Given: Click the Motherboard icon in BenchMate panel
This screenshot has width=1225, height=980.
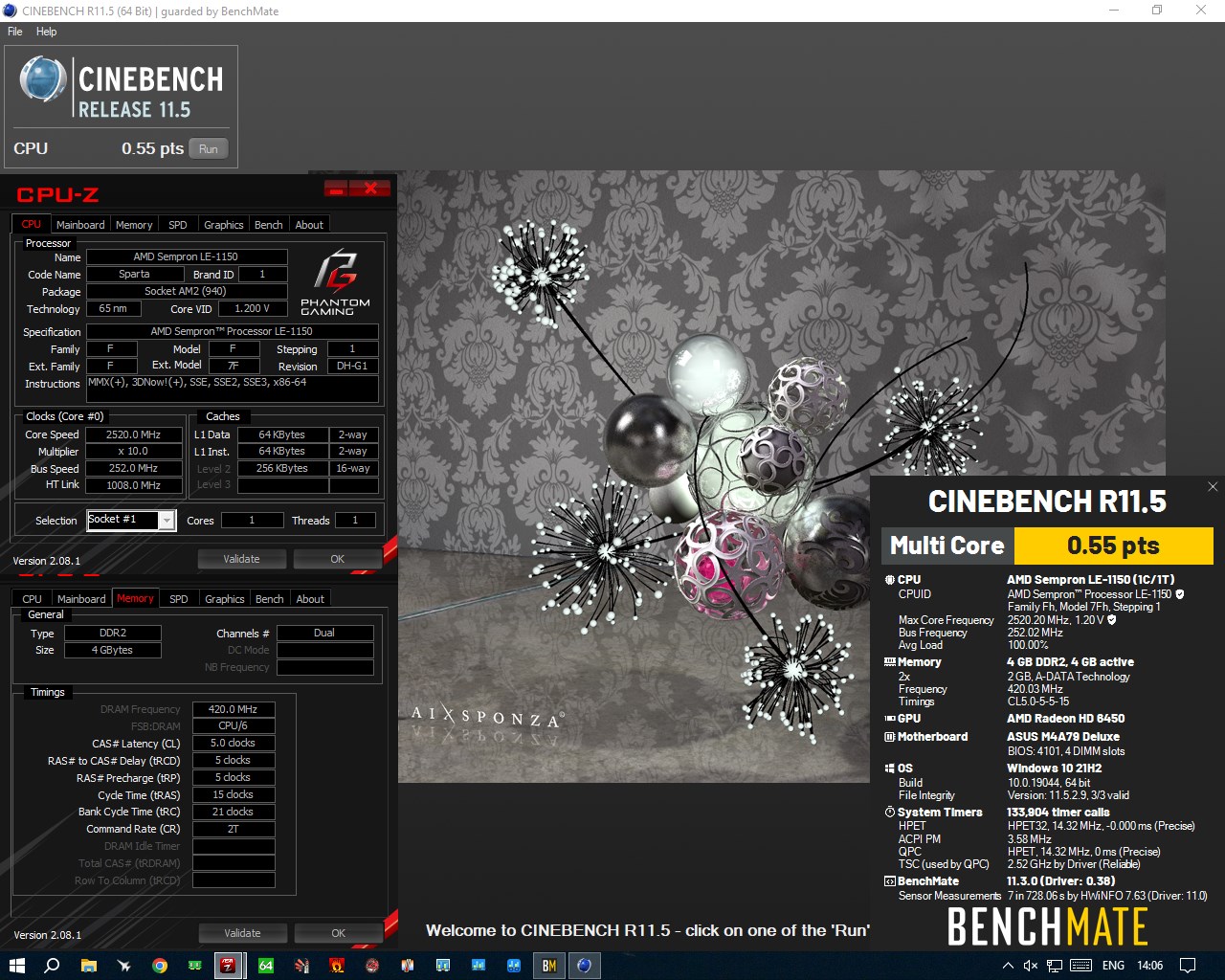Looking at the screenshot, I should [x=890, y=737].
